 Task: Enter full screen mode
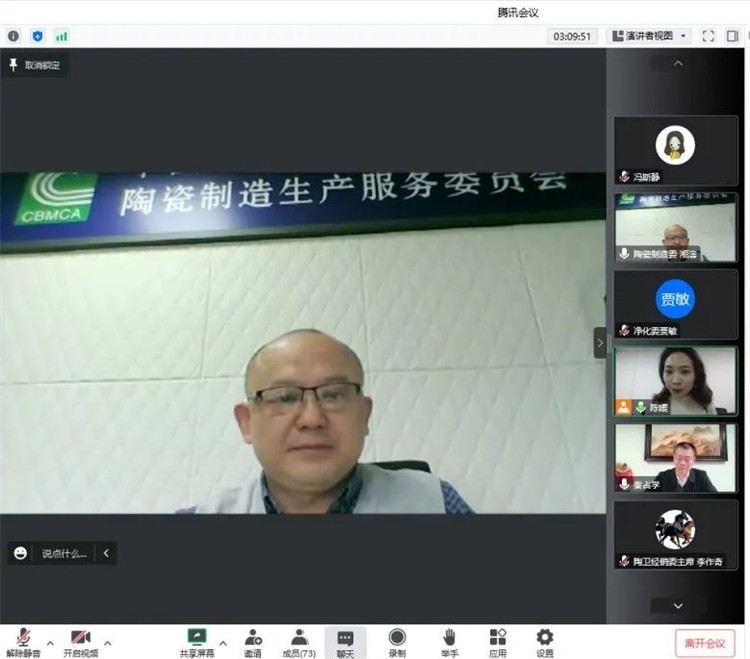708,36
